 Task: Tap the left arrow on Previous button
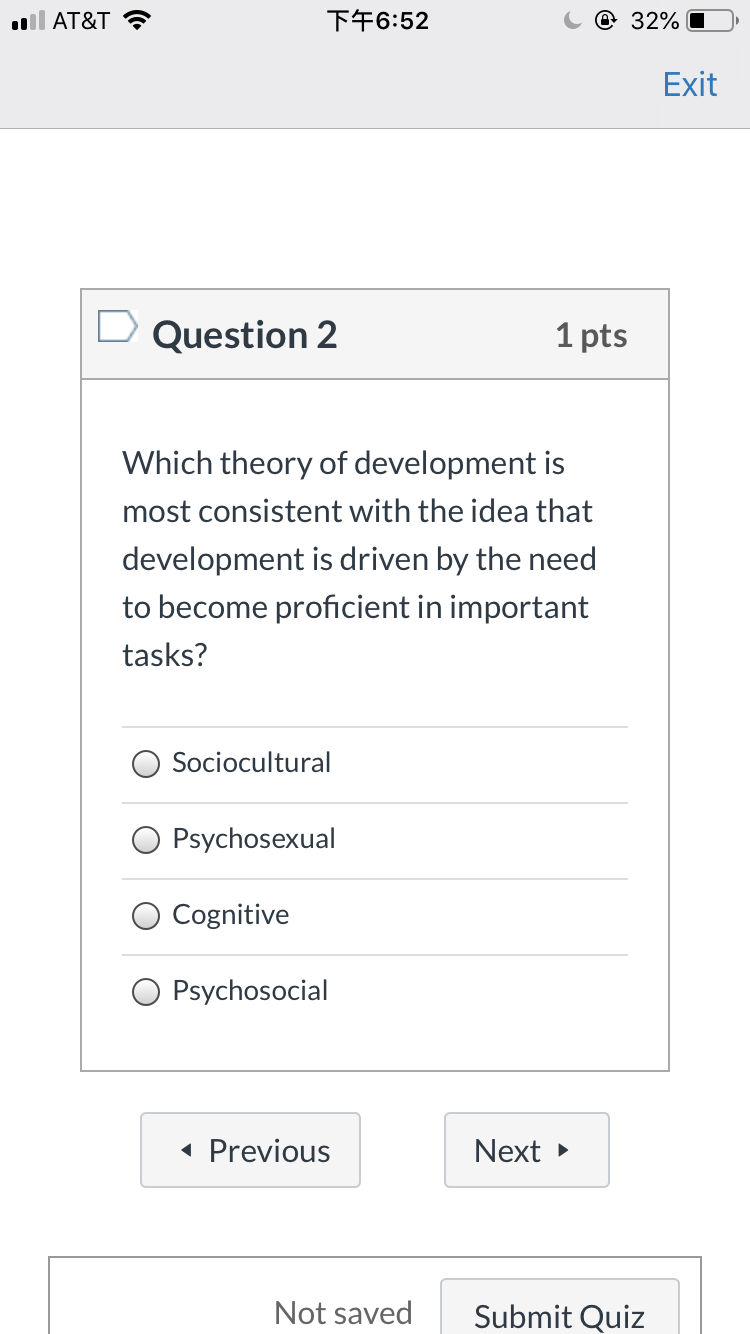187,1152
